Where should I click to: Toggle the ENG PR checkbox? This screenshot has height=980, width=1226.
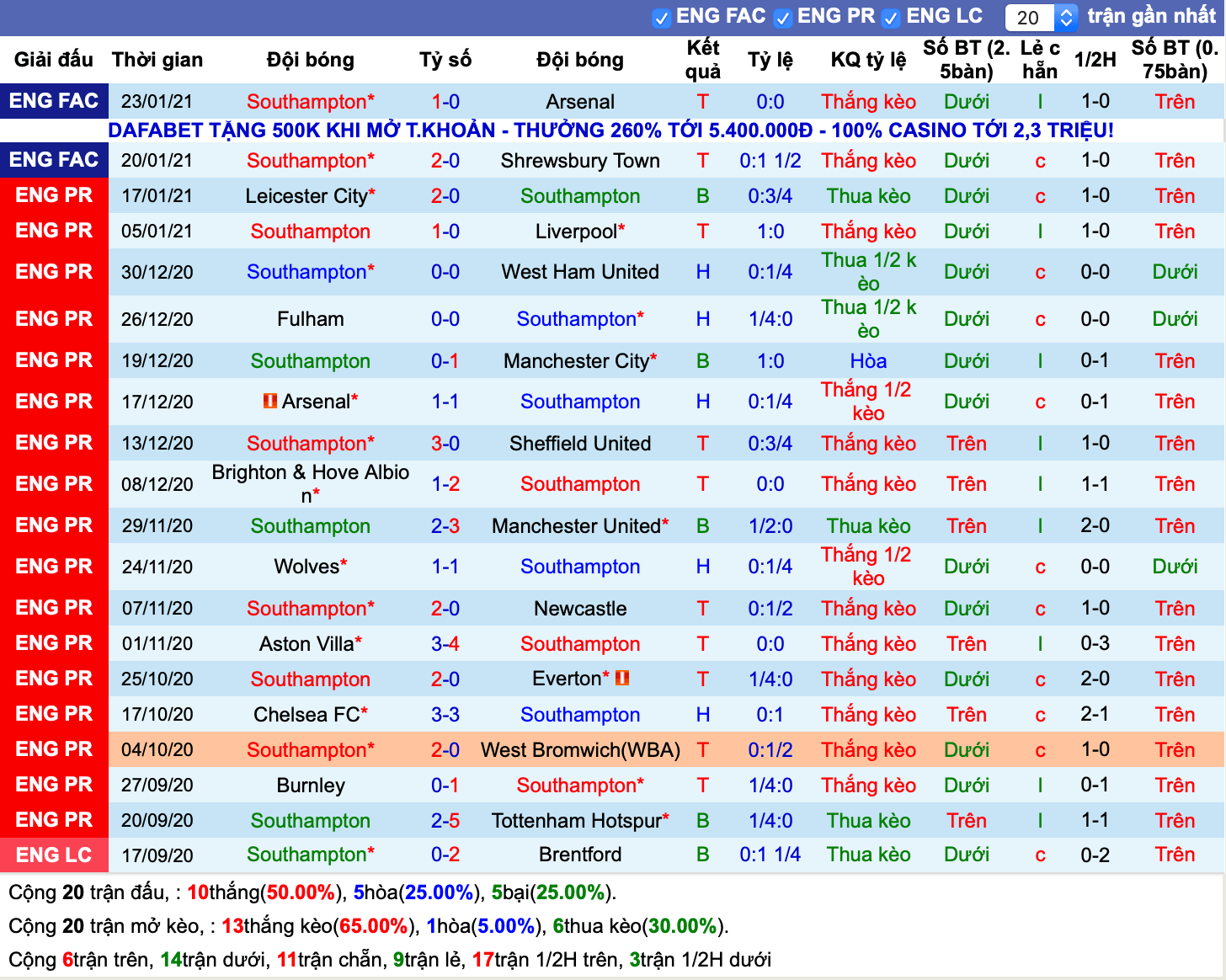(x=782, y=18)
